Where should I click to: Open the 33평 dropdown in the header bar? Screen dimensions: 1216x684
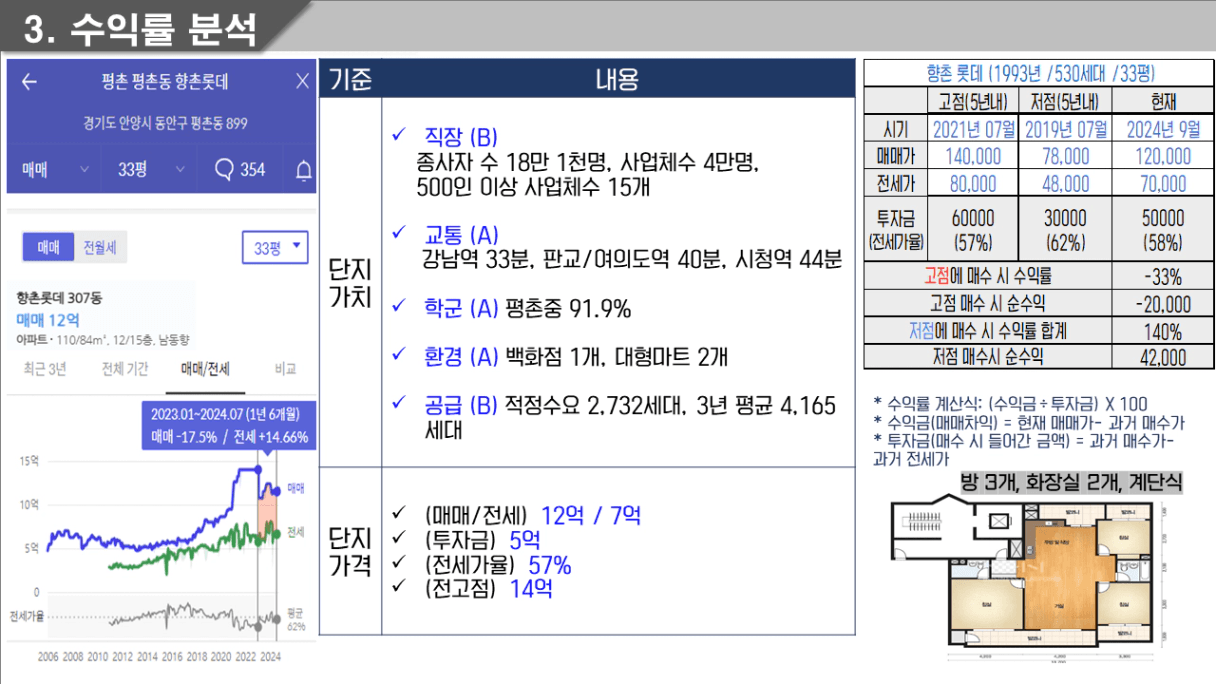coord(150,170)
